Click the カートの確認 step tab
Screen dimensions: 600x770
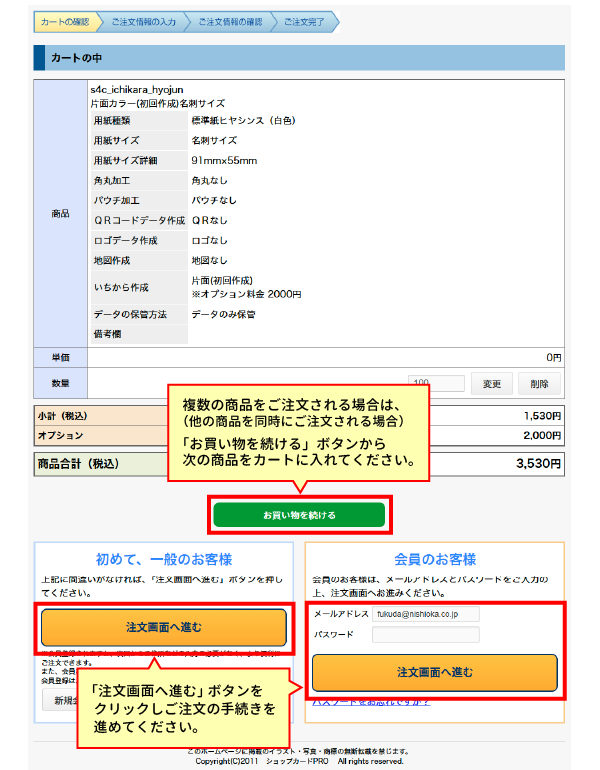(x=65, y=22)
